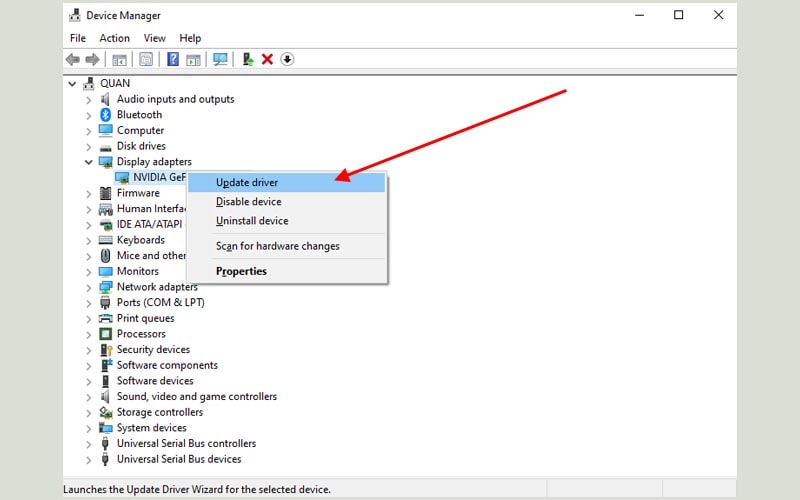The height and width of the screenshot is (500, 800).
Task: Click the down-arrow Disable device toolbar icon
Action: point(287,60)
